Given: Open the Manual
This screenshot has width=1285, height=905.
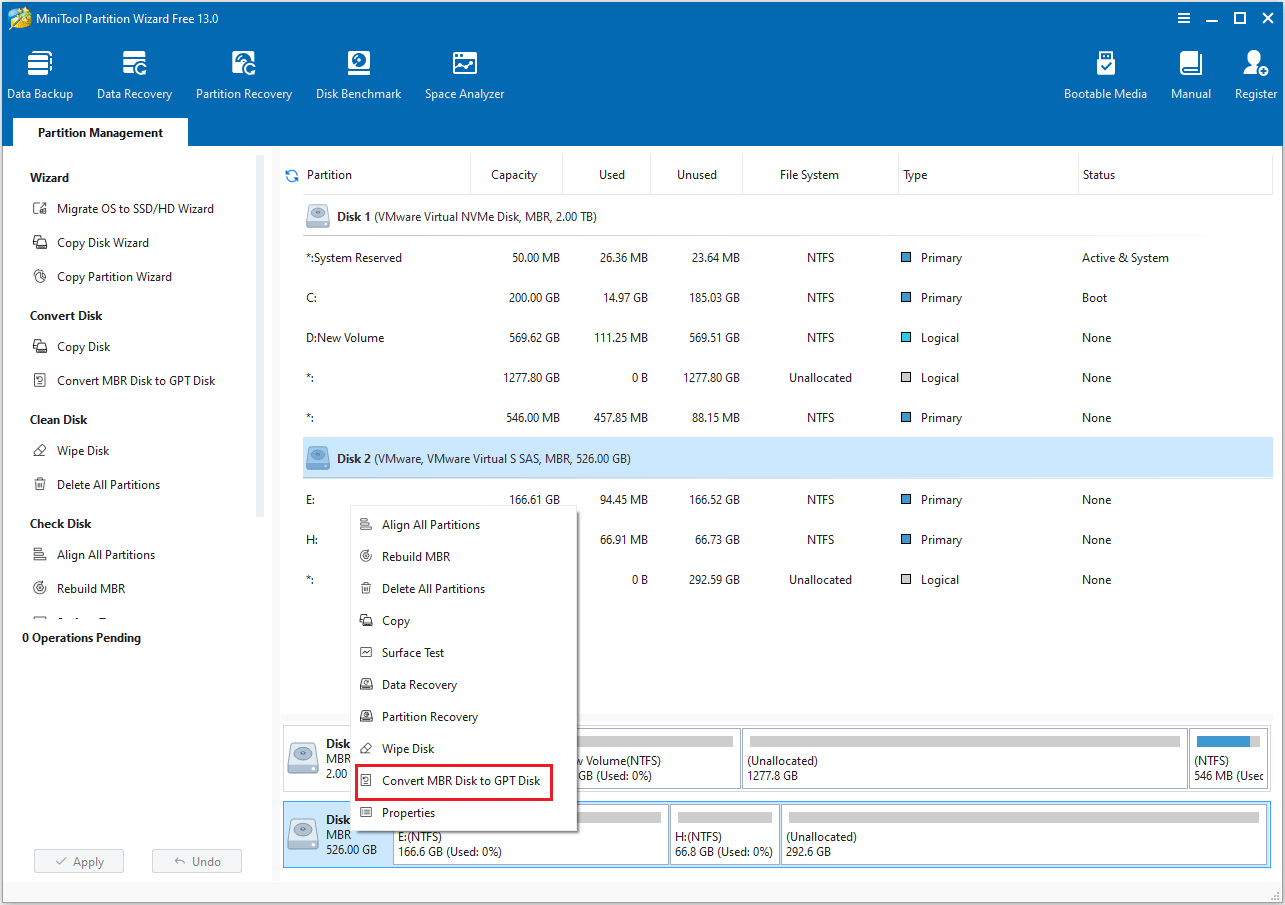Looking at the screenshot, I should pyautogui.click(x=1189, y=72).
